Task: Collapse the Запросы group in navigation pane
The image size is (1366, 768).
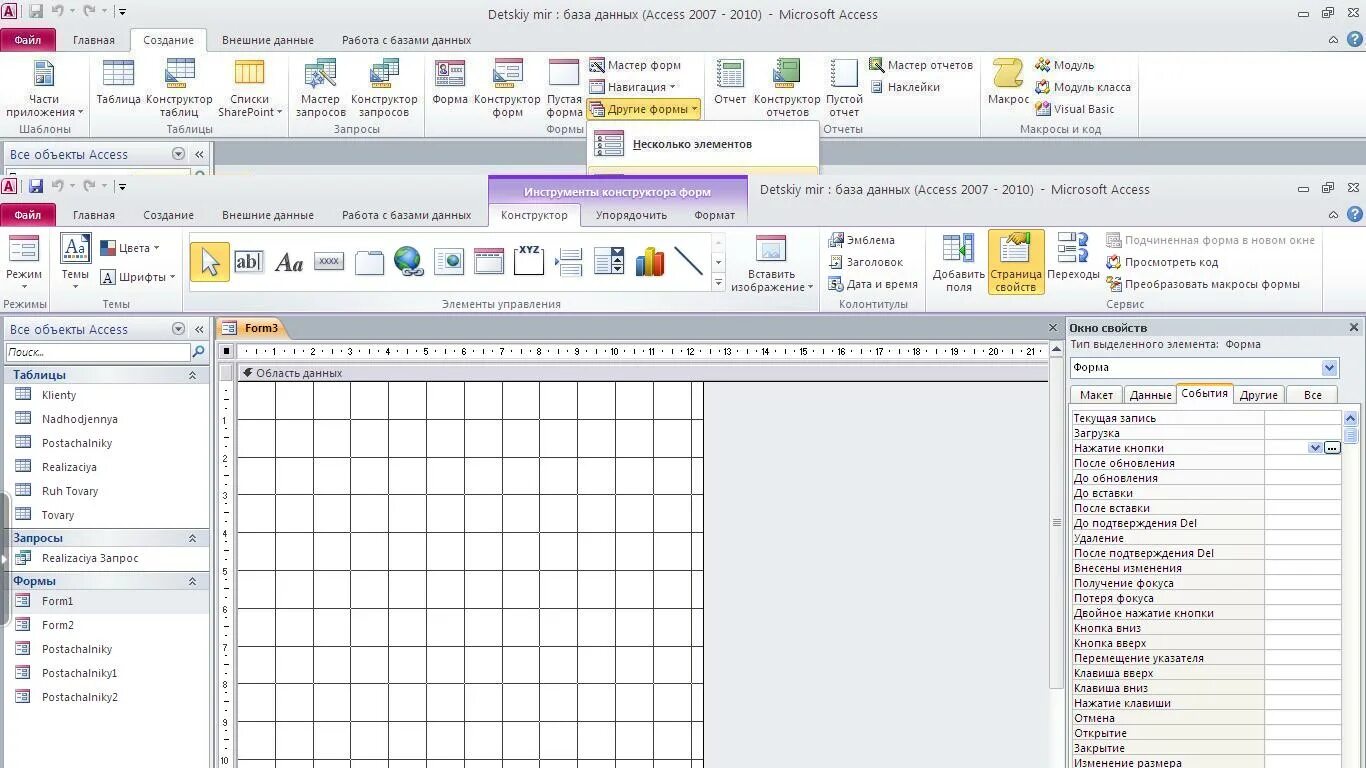Action: click(x=192, y=538)
